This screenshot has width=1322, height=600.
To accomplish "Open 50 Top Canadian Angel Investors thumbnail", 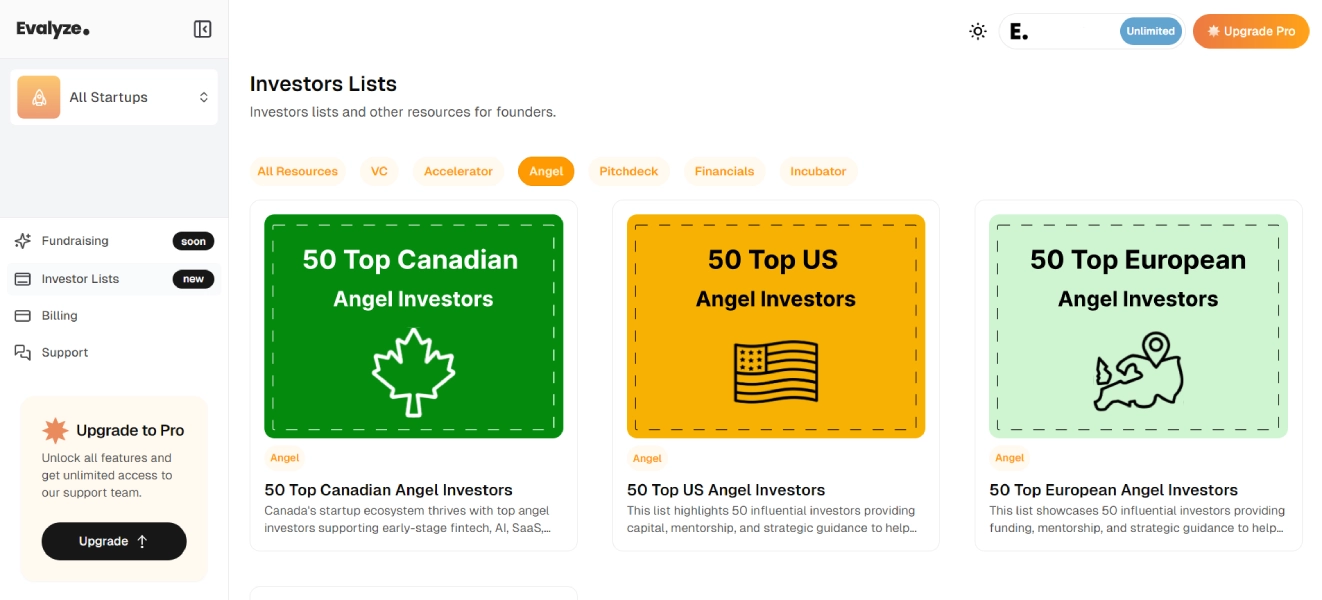I will [414, 326].
